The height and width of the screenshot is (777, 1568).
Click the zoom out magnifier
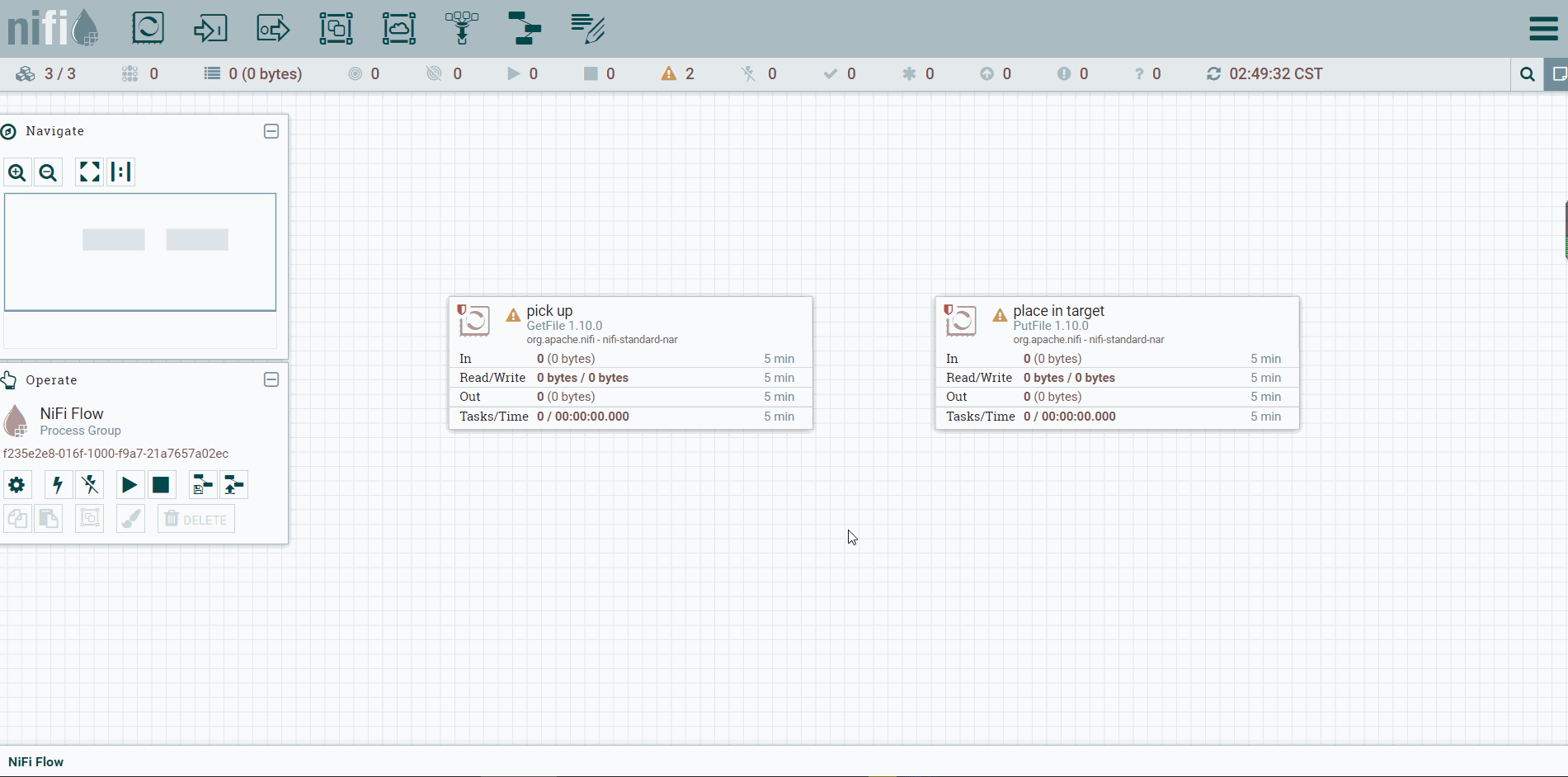point(49,172)
